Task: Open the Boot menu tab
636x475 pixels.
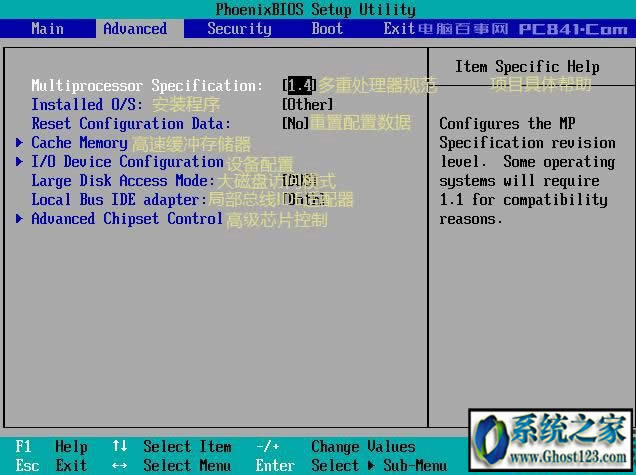Action: [x=327, y=28]
